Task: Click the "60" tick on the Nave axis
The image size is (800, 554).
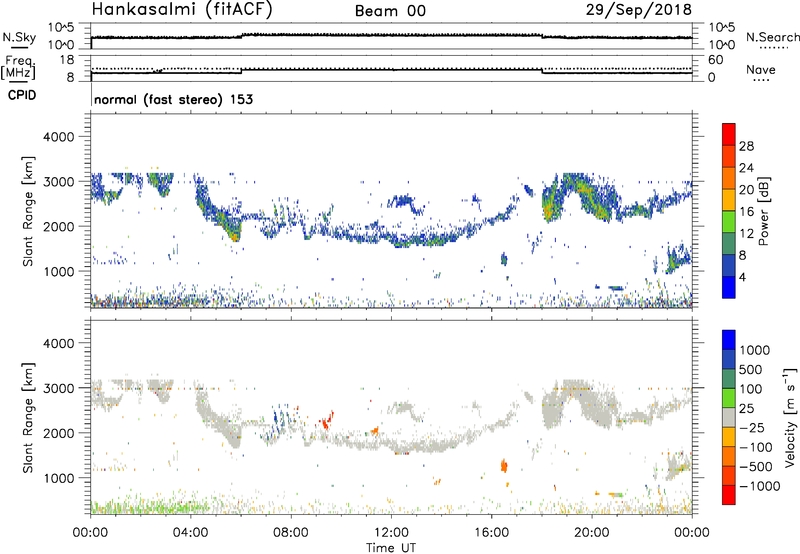Action: (715, 60)
